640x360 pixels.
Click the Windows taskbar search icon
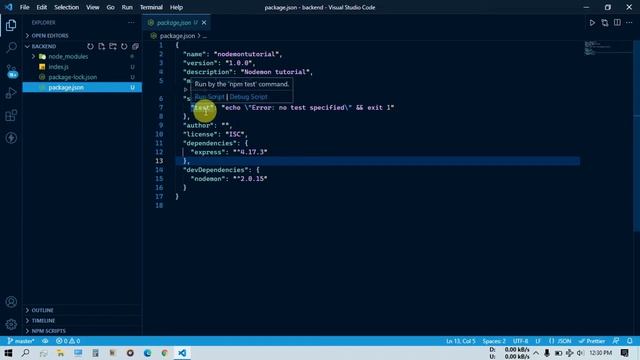tap(25, 353)
